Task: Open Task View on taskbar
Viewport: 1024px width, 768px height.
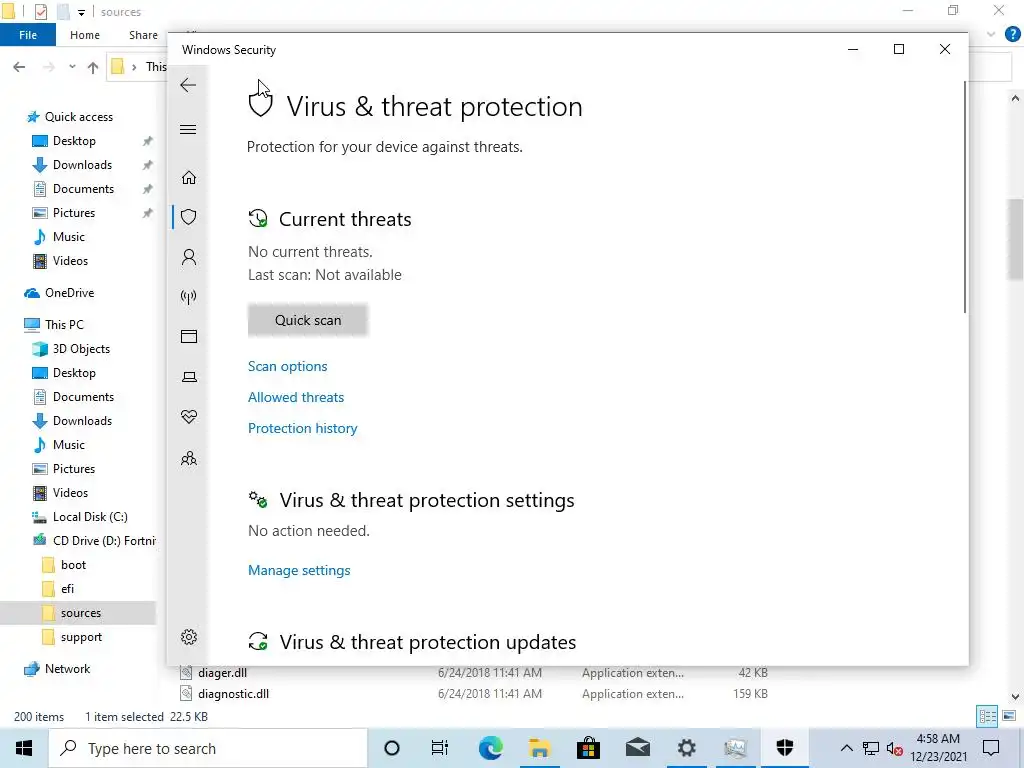Action: pyautogui.click(x=440, y=748)
